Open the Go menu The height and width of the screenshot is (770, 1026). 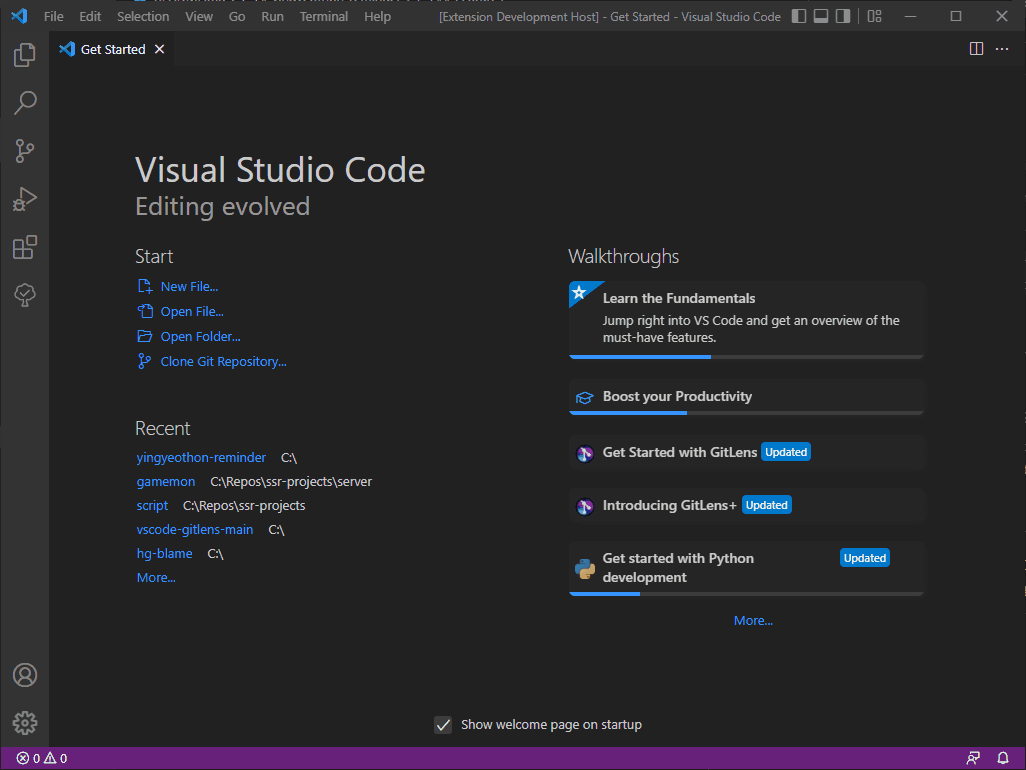coord(237,16)
